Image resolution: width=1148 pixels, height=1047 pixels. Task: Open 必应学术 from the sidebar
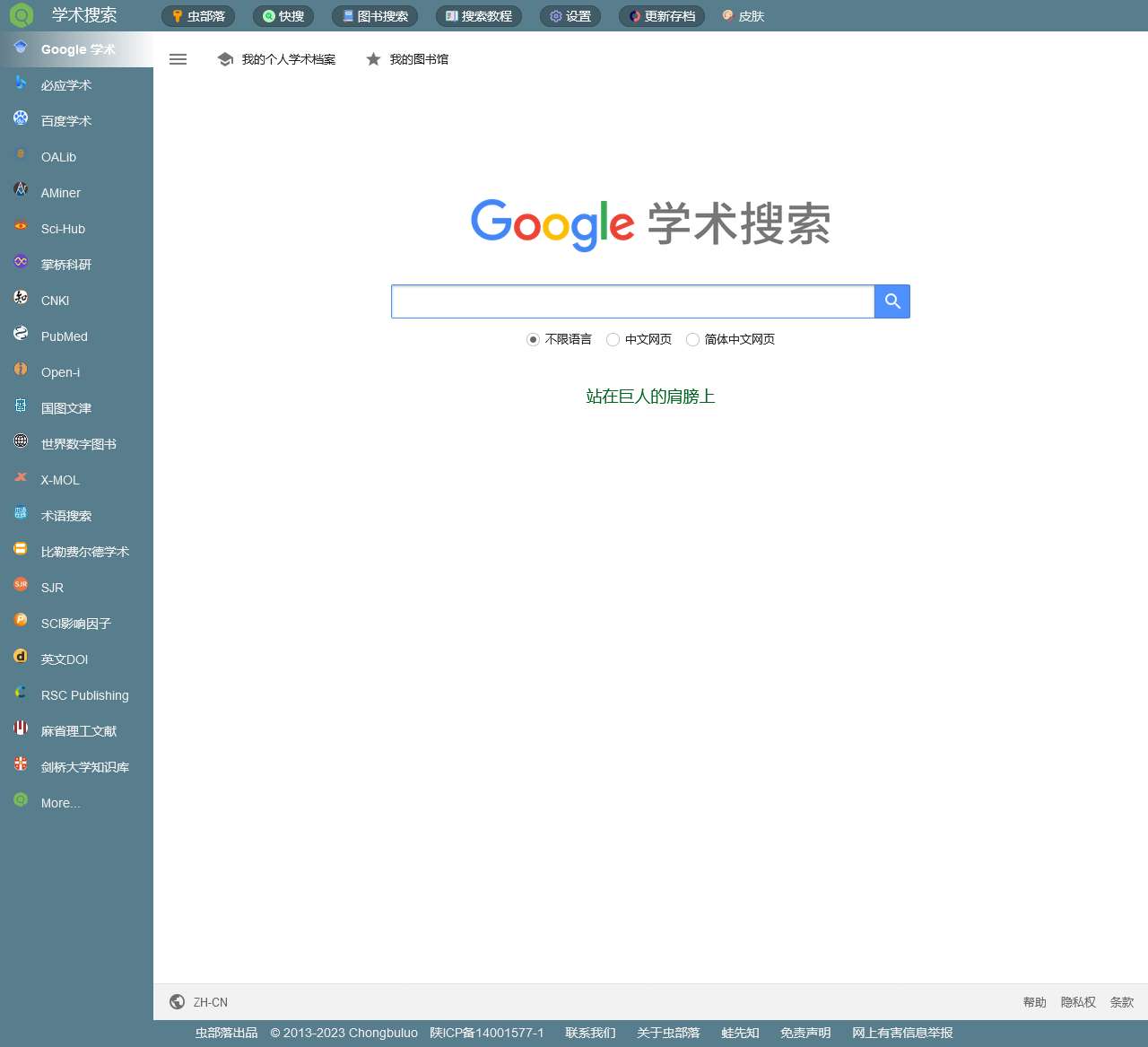(x=65, y=84)
